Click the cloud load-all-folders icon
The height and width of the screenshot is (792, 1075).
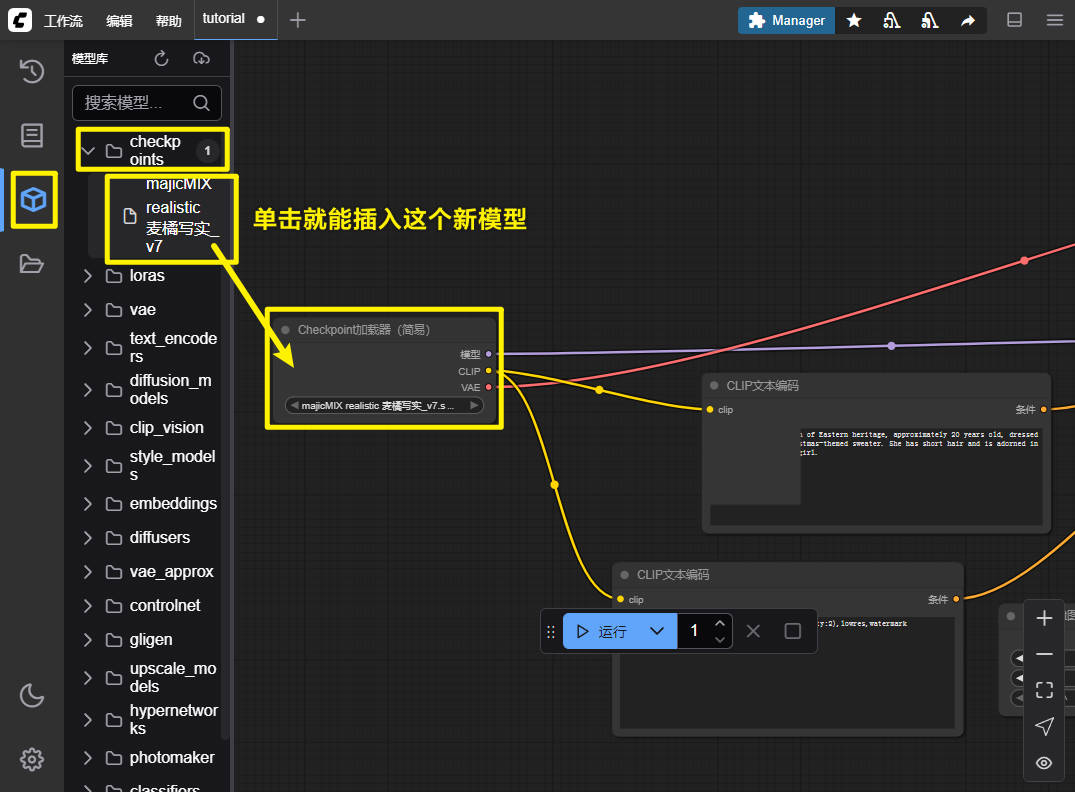[x=201, y=59]
